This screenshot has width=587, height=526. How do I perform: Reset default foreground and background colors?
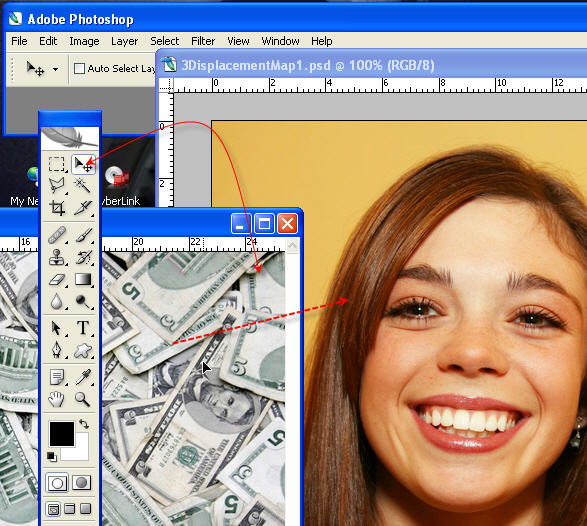point(52,456)
